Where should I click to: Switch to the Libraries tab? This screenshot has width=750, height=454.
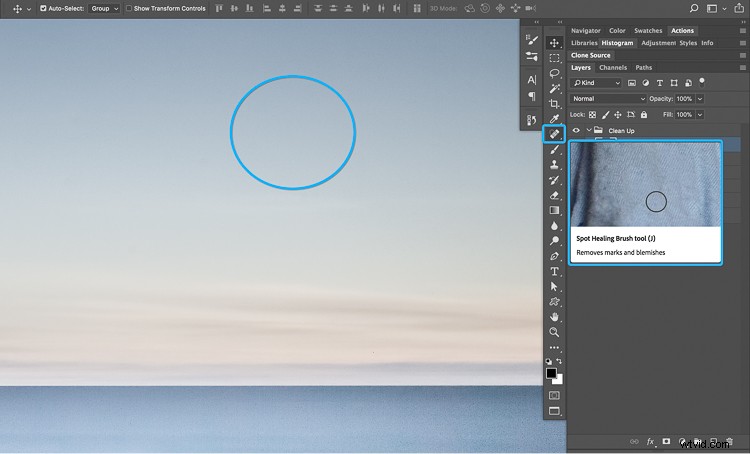pyautogui.click(x=584, y=43)
